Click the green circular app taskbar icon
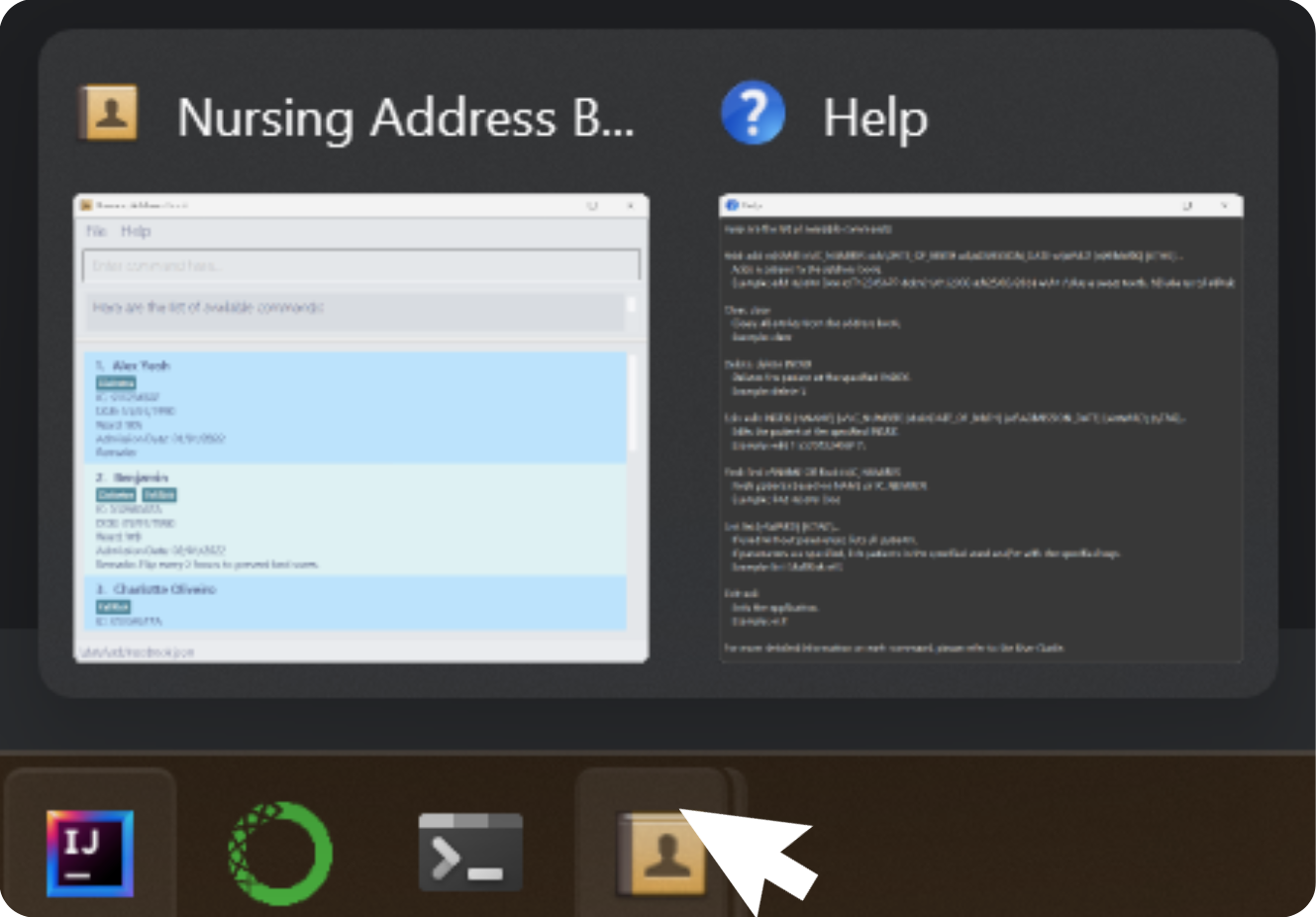Screen dimensions: 1316x917 point(281,853)
